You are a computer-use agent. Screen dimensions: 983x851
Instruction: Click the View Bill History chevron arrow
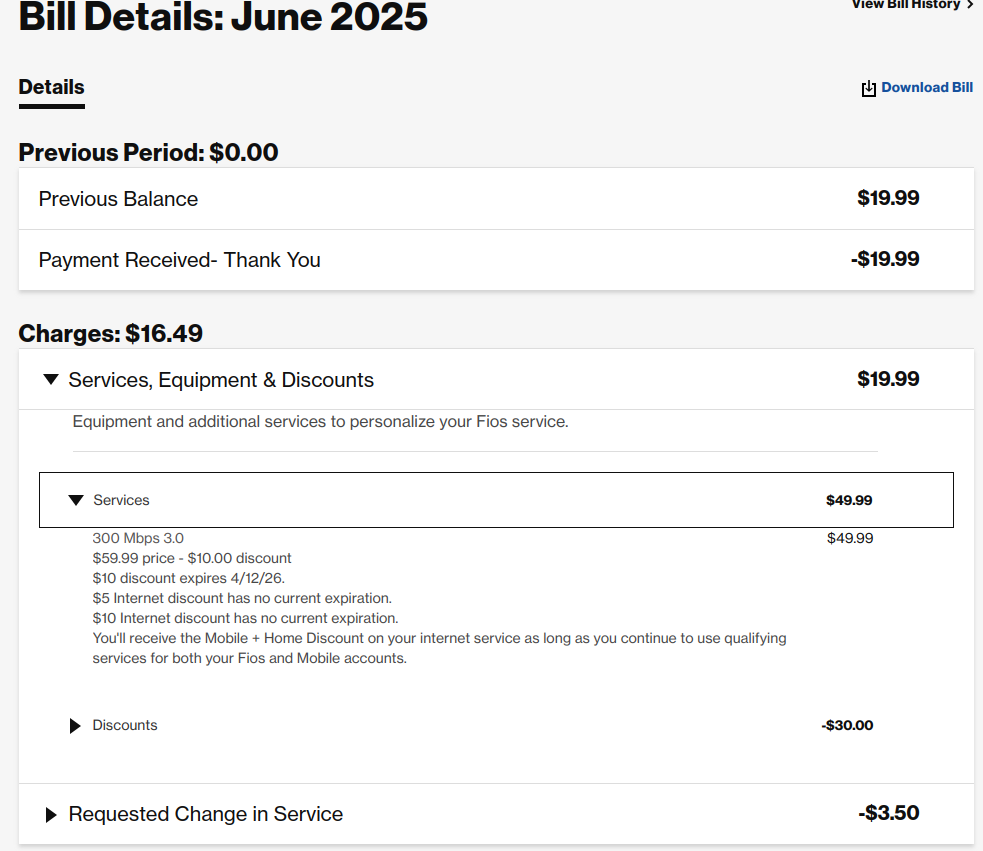pyautogui.click(x=970, y=4)
